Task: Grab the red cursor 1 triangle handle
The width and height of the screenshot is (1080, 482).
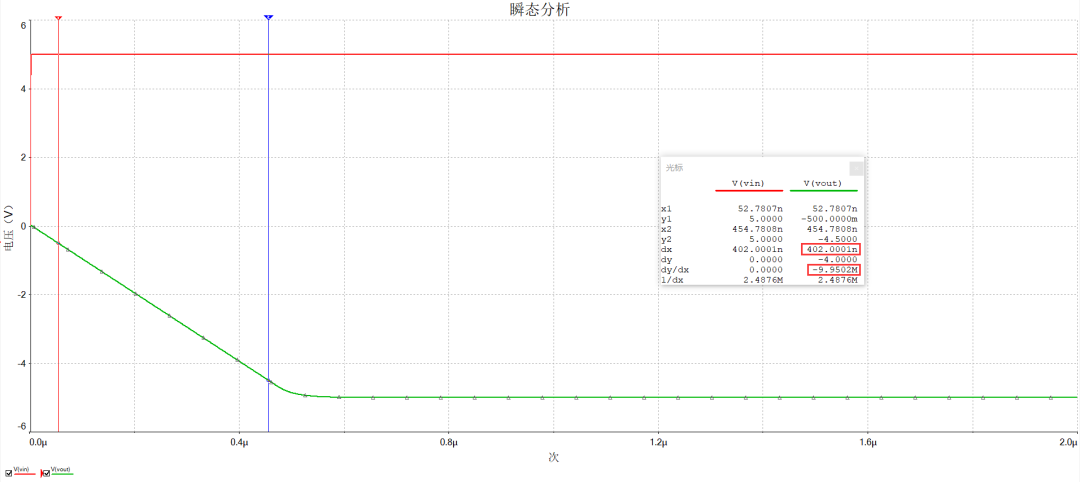Action: click(59, 17)
